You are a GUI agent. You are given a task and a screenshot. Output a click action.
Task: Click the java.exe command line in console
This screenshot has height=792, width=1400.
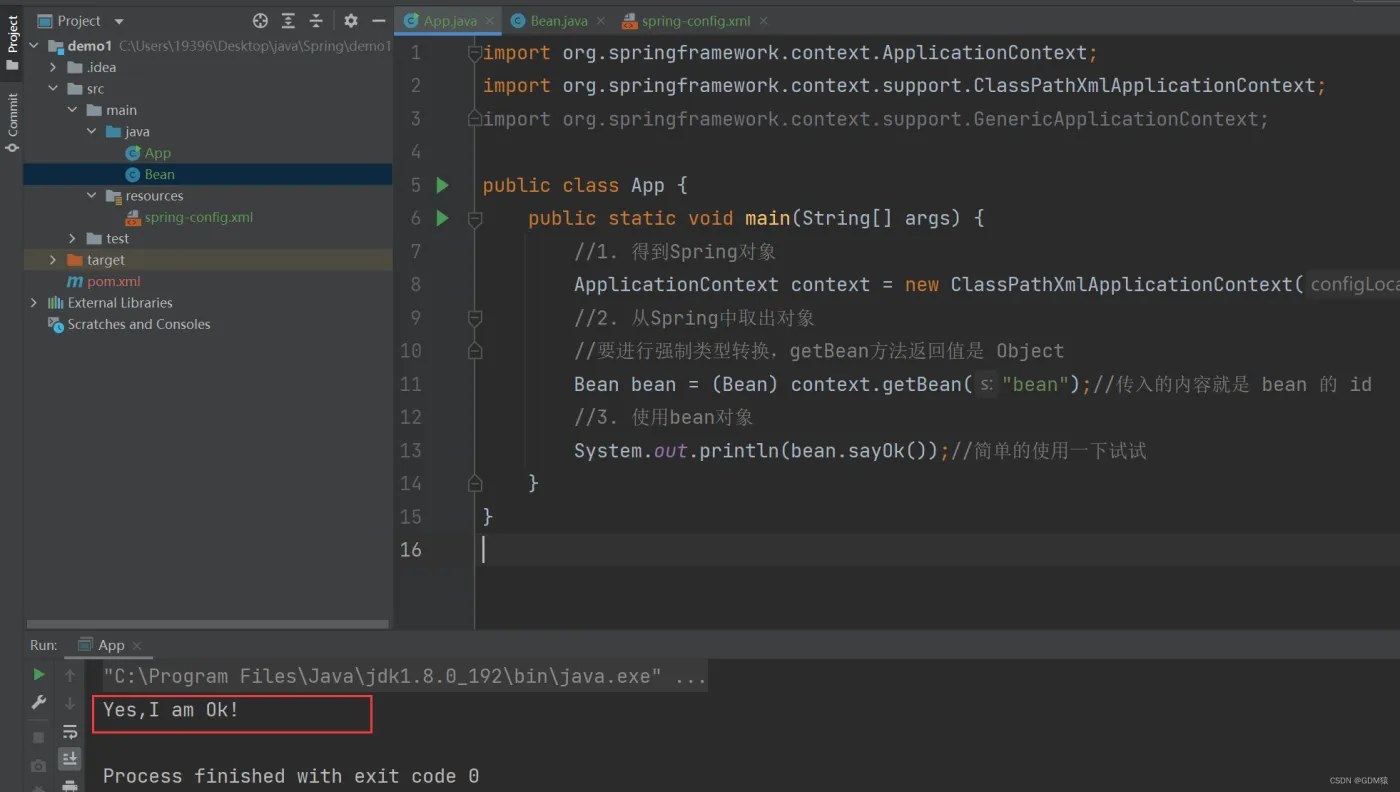(x=405, y=677)
